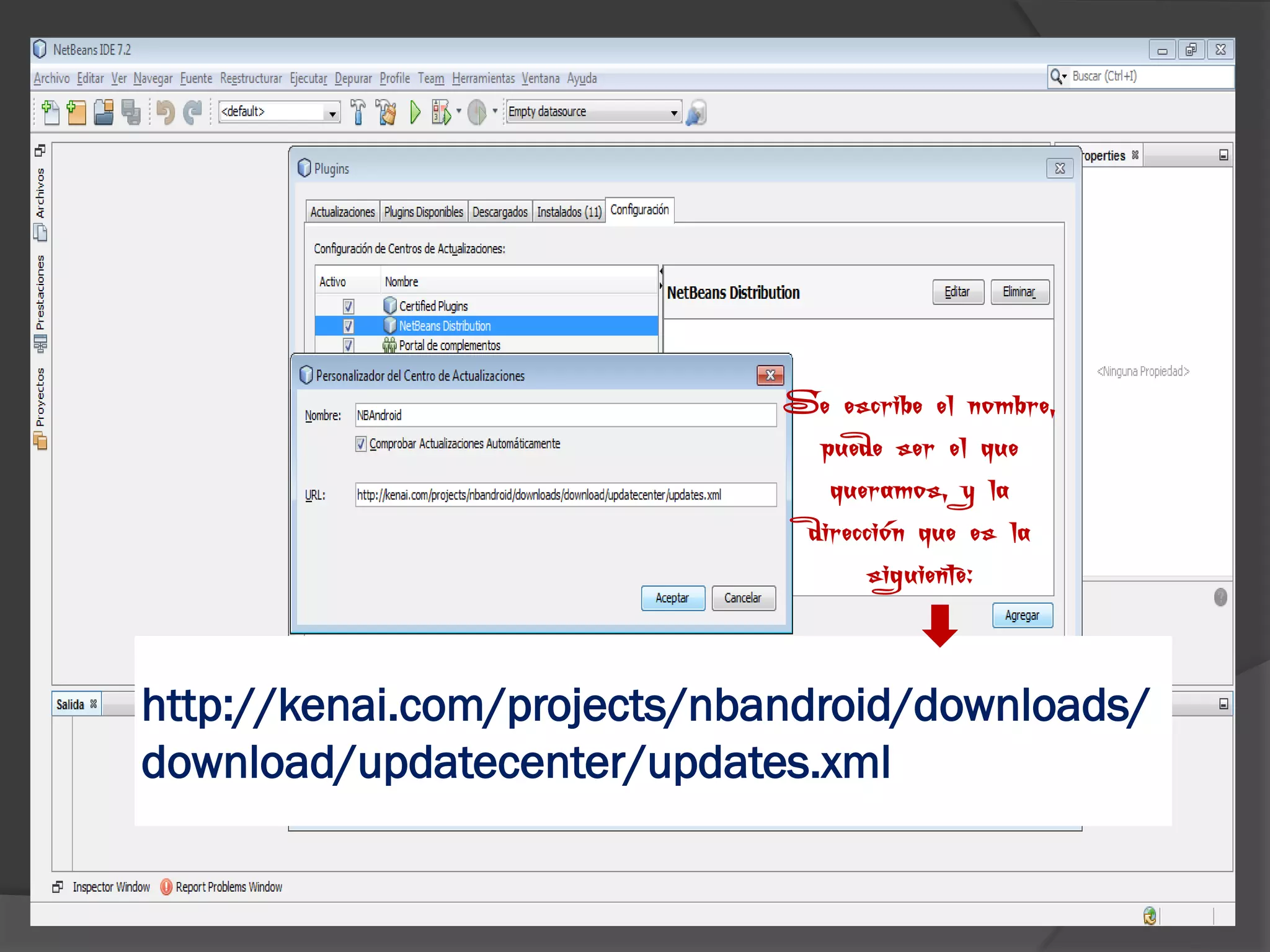The width and height of the screenshot is (1270, 952).
Task: Switch to the Plugins Disponibles tab
Action: (x=424, y=212)
